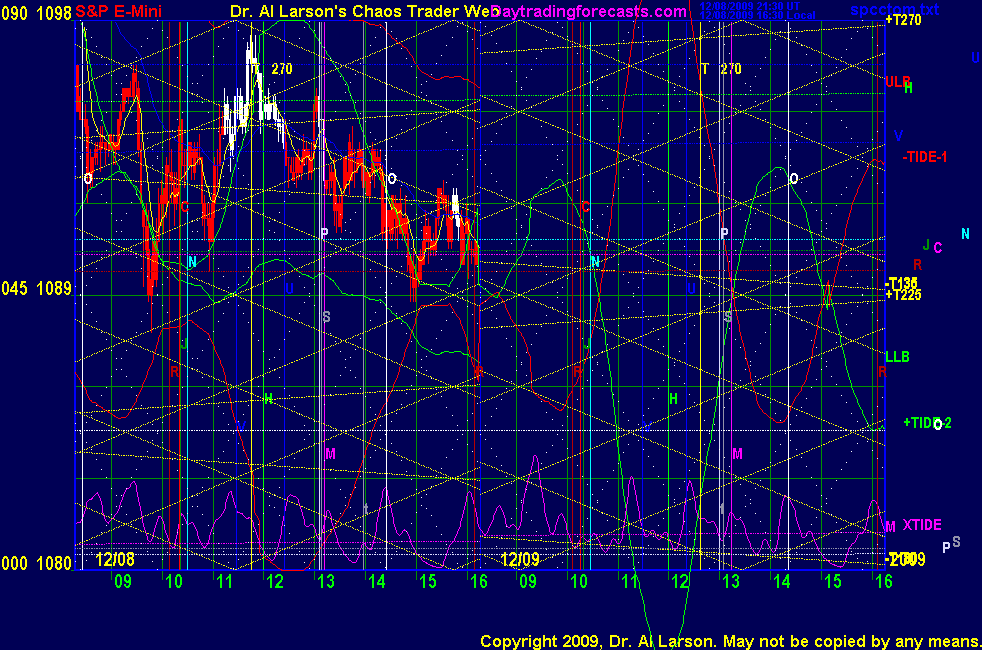This screenshot has height=650, width=982.
Task: Select the magenta "M" letter beside XTIDE
Action: point(890,527)
